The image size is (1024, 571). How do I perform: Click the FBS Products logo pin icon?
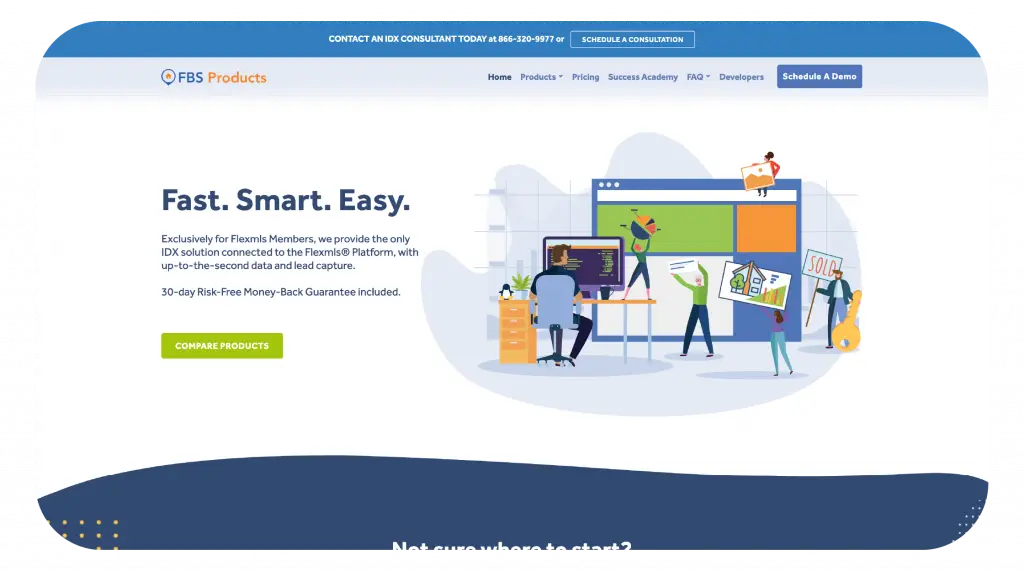[168, 77]
